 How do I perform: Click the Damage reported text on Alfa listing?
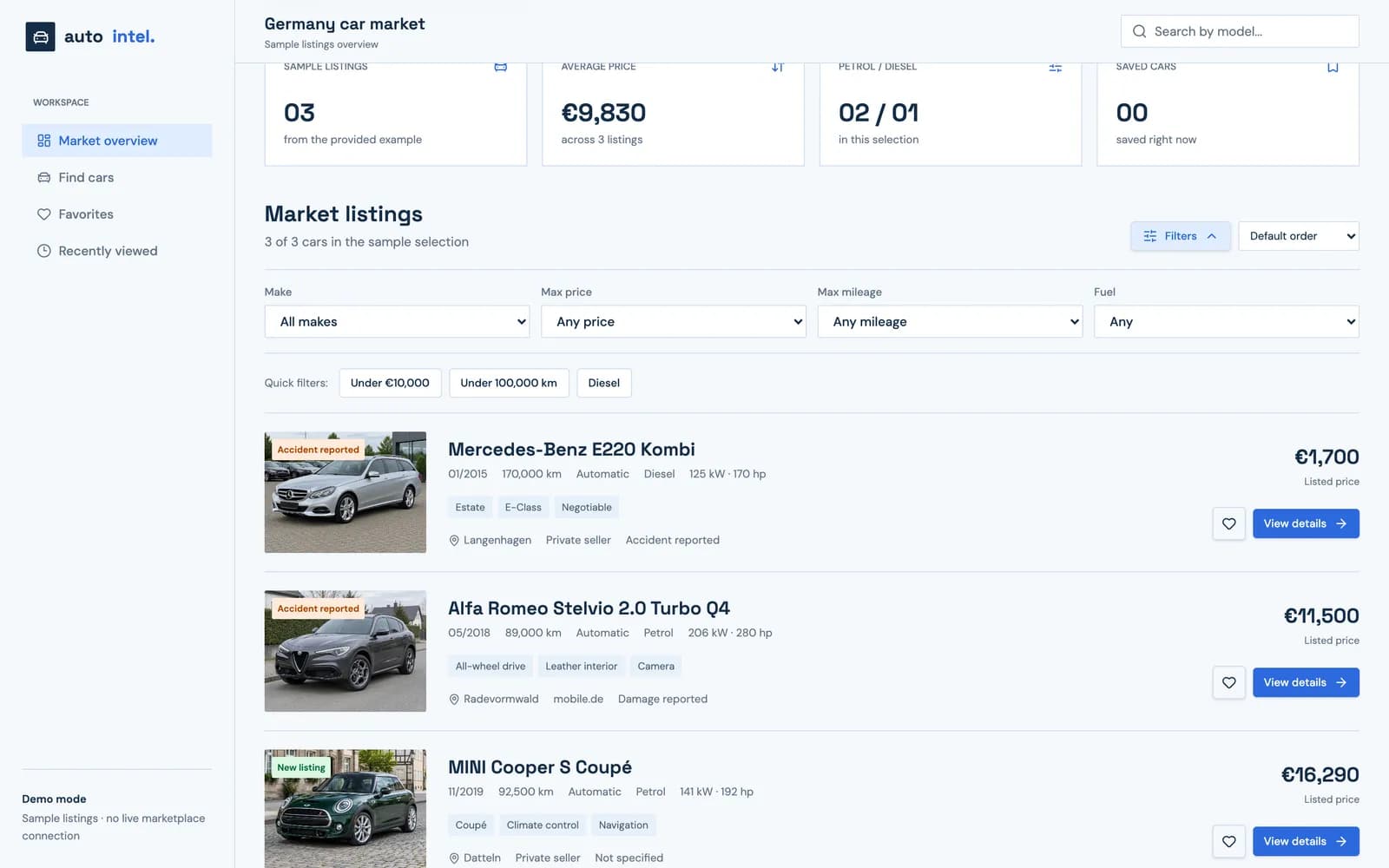tap(662, 700)
